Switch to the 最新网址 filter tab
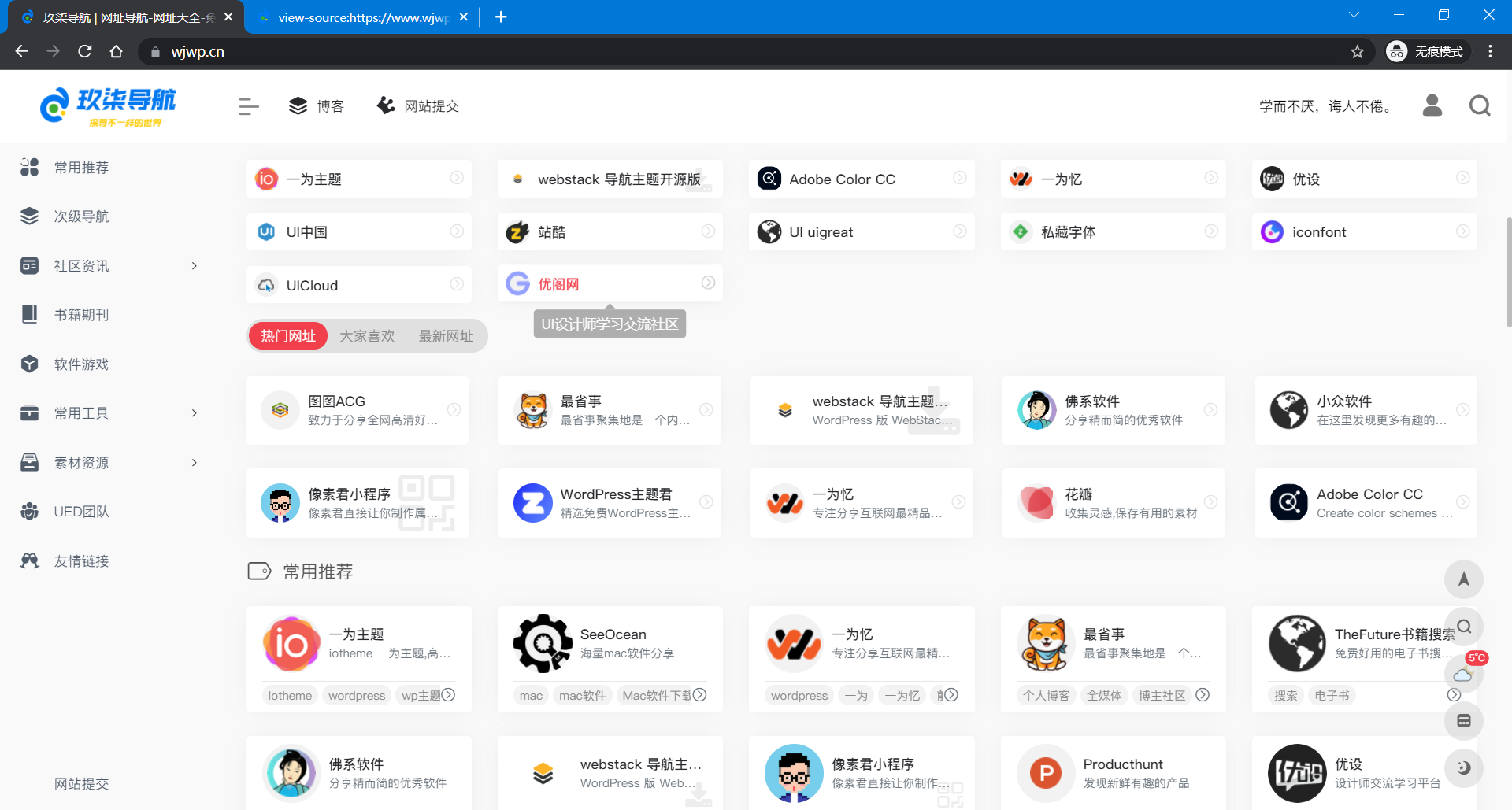 (x=446, y=335)
